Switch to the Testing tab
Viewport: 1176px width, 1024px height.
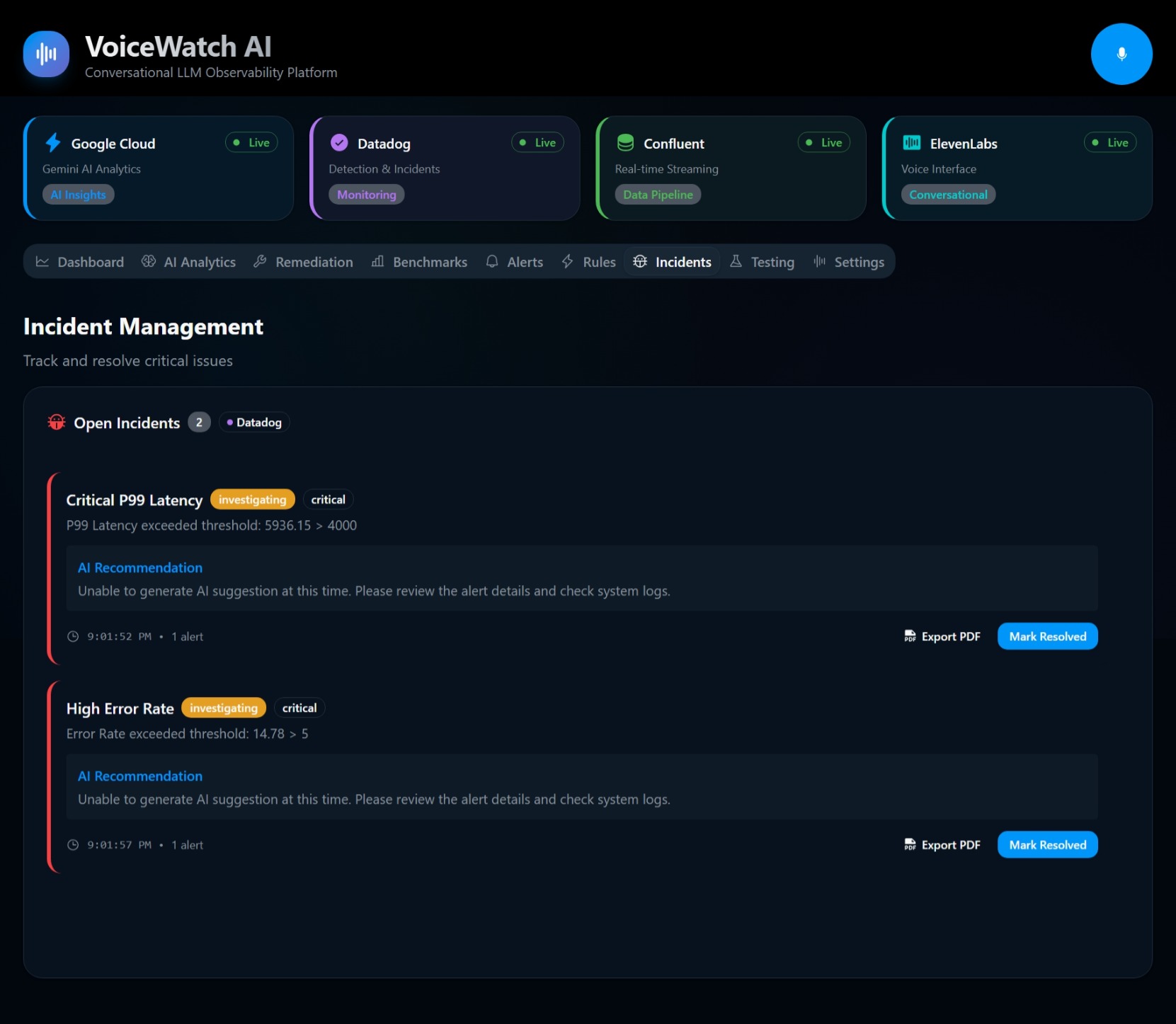762,262
